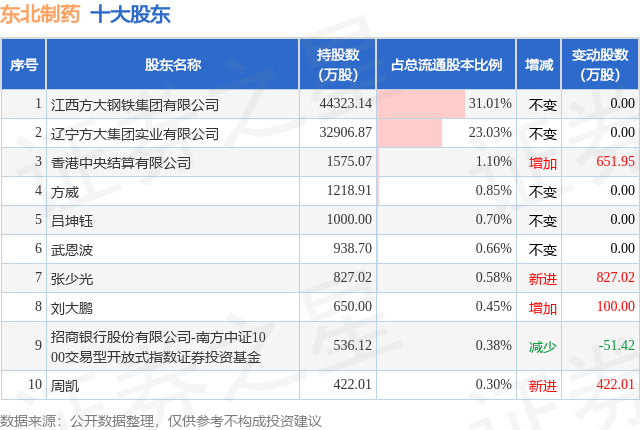The image size is (640, 430).
Task: Click the 变动股数(万股) column header
Action: pos(600,64)
